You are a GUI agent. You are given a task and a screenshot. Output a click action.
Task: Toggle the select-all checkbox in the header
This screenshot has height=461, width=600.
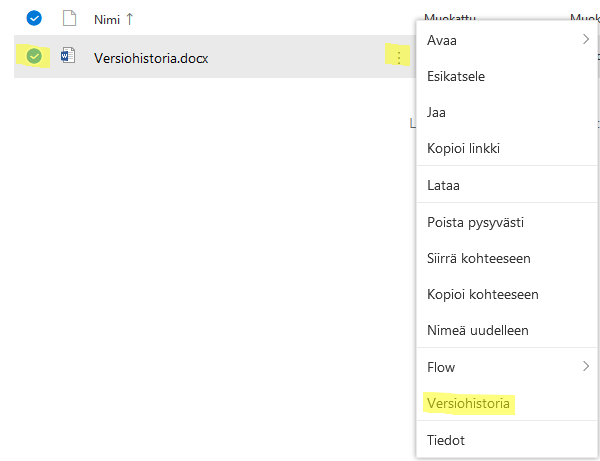pos(34,18)
